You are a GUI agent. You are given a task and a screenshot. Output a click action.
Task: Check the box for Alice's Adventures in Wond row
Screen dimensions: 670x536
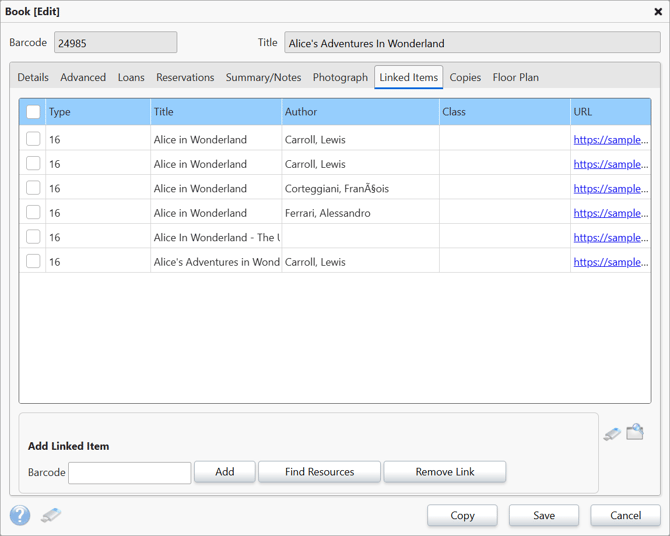(x=33, y=261)
